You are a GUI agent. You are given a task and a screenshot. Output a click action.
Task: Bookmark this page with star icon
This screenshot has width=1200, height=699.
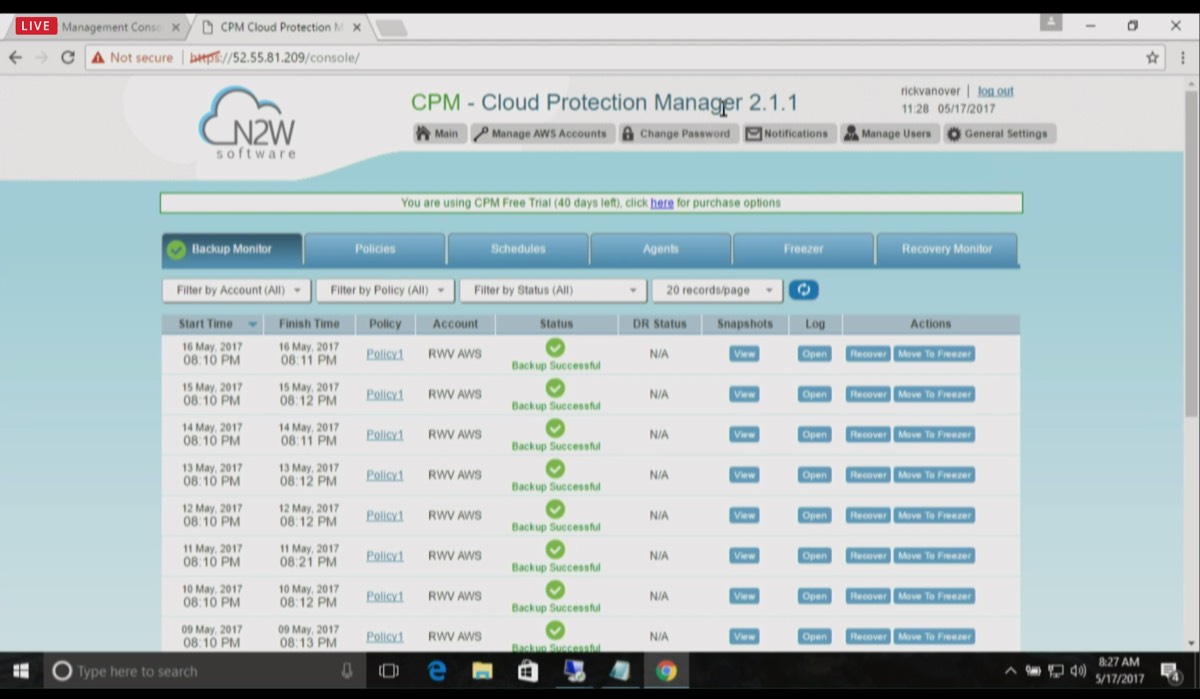[x=1152, y=58]
